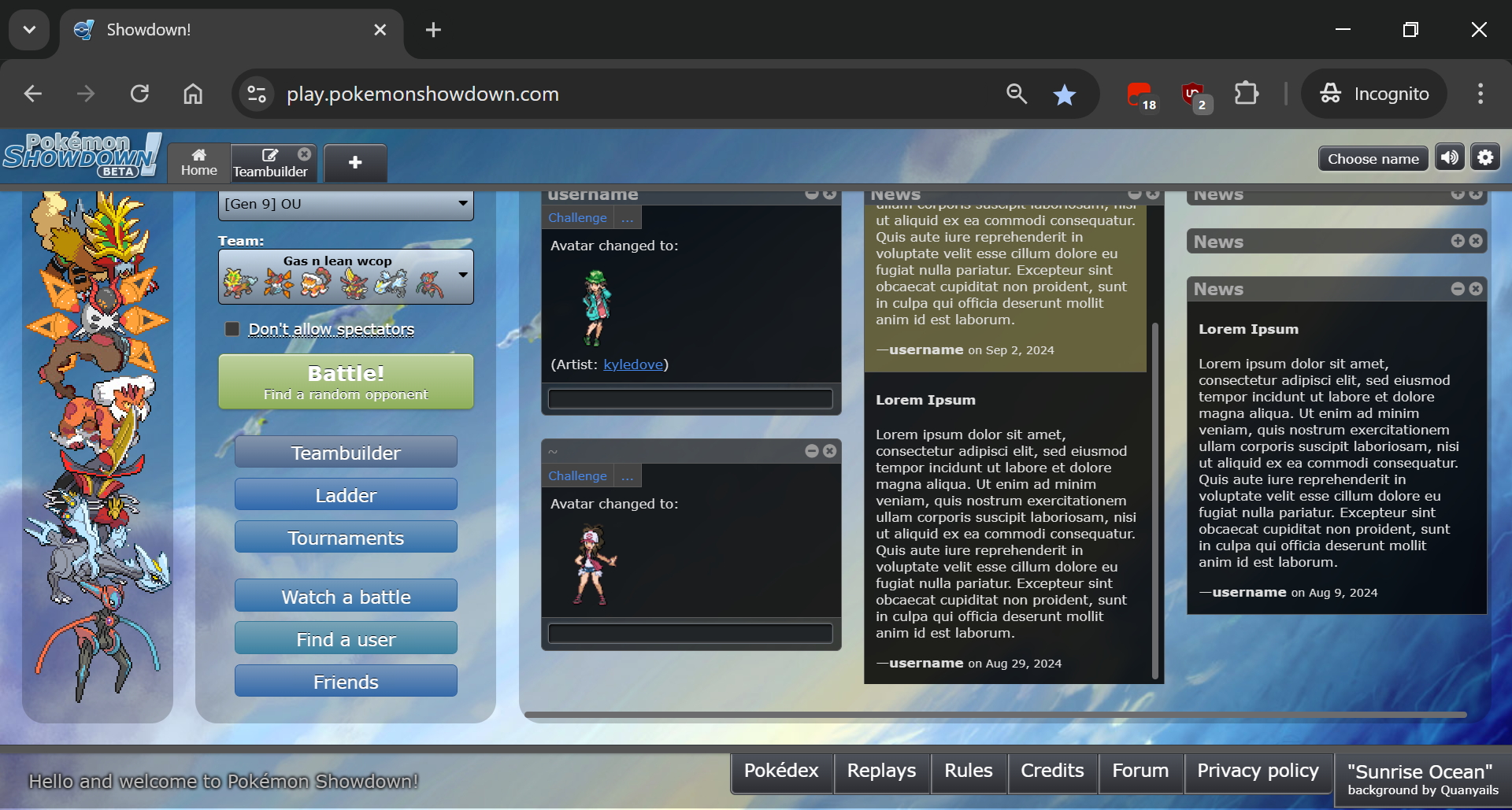Open the uBlock shield extension icon
Viewport: 1512px width, 810px height.
pyautogui.click(x=1195, y=96)
